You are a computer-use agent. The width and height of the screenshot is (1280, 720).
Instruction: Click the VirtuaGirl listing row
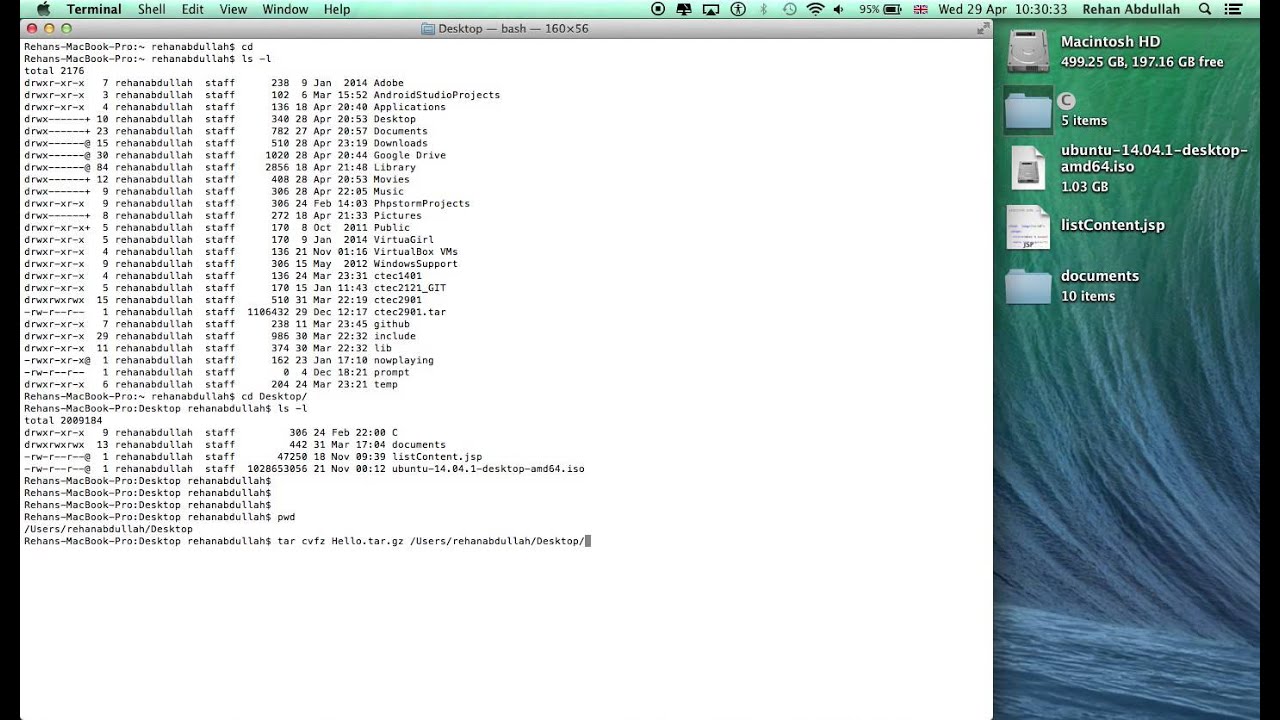pos(229,240)
